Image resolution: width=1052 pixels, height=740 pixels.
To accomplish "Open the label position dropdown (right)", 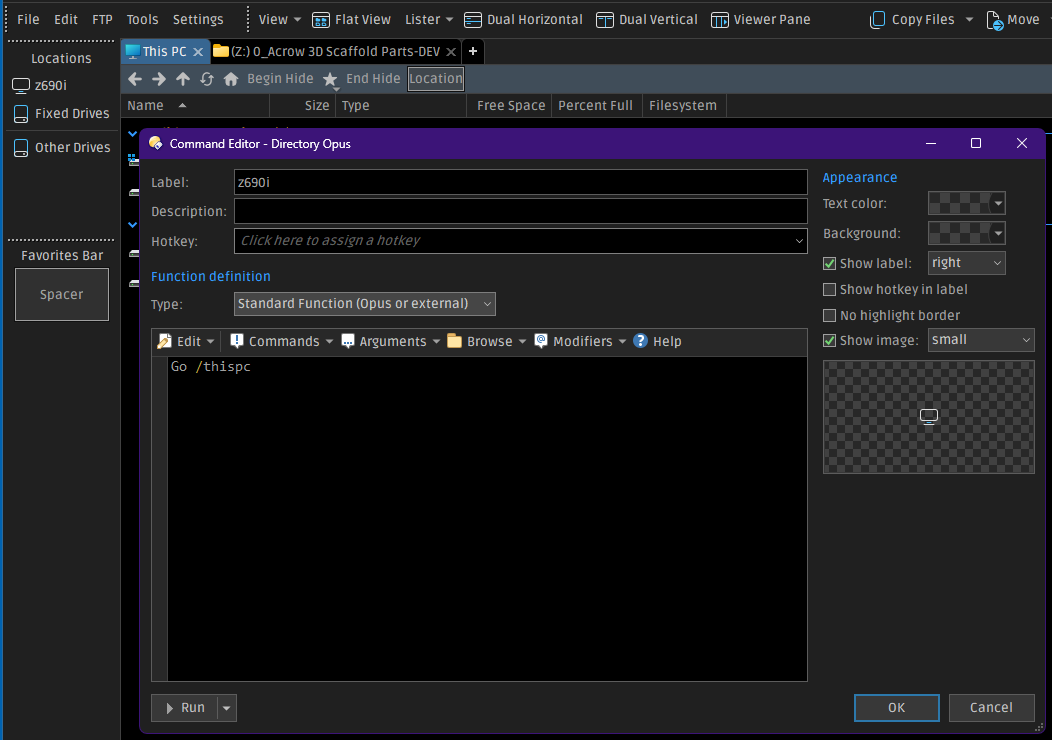I will pyautogui.click(x=966, y=263).
